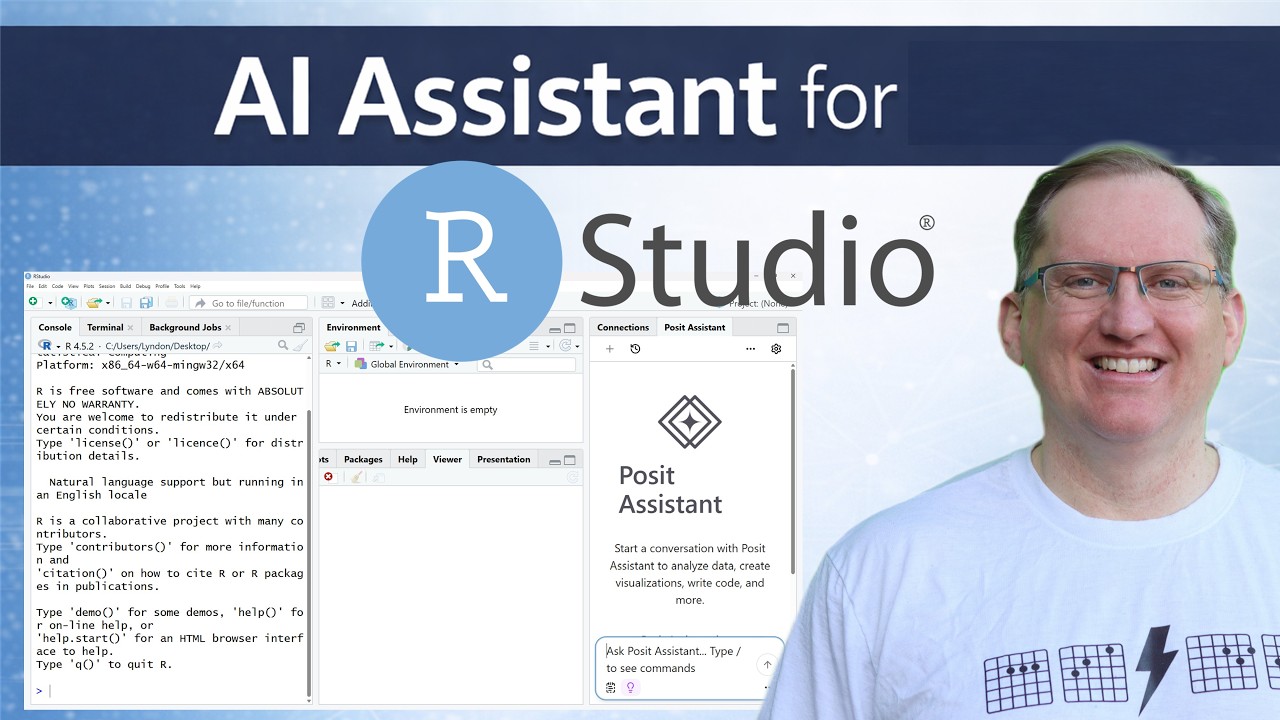The width and height of the screenshot is (1280, 720).
Task: Open the Build menu
Action: pyautogui.click(x=125, y=286)
